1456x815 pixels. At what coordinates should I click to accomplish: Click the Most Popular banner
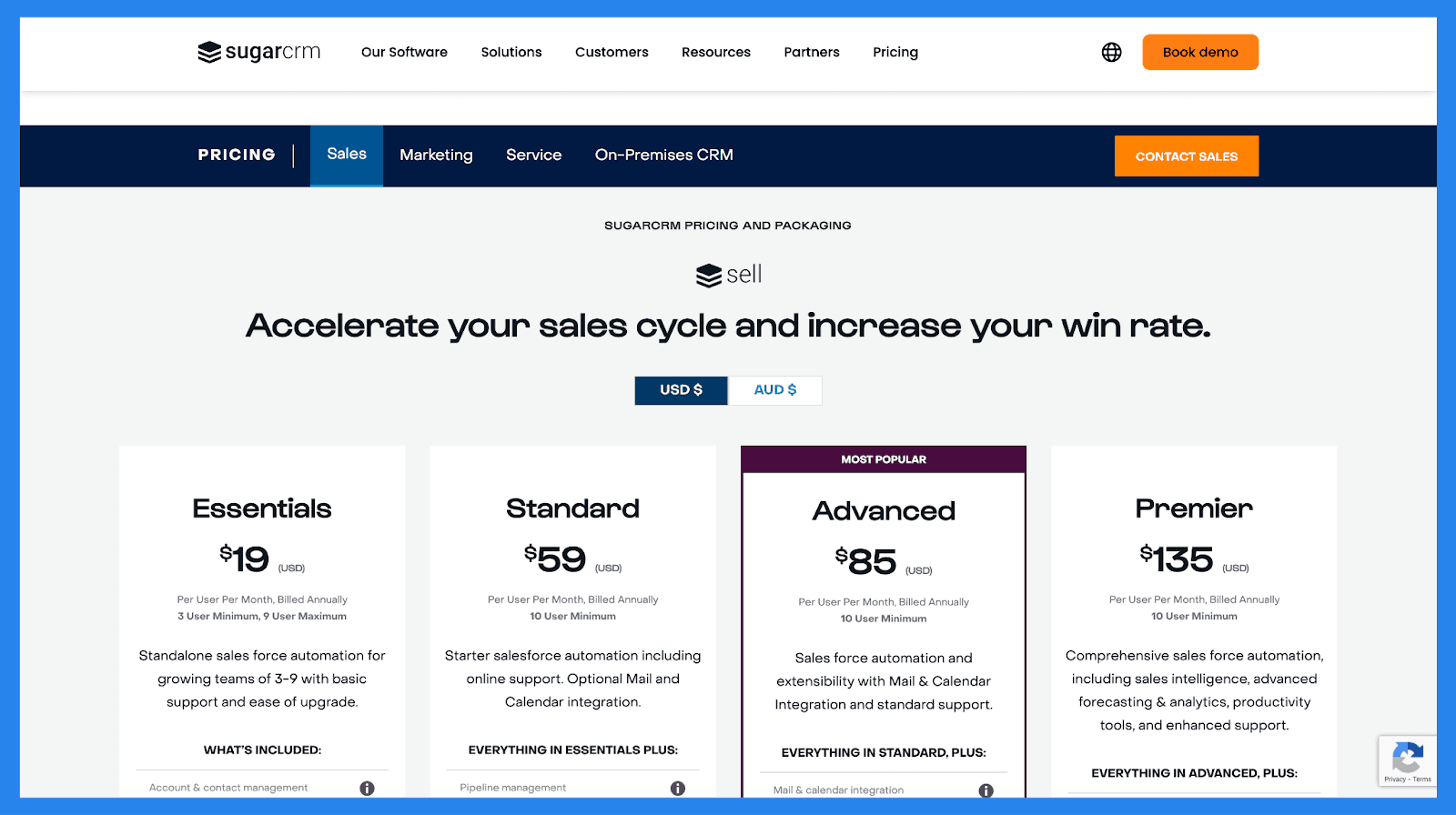(x=884, y=459)
